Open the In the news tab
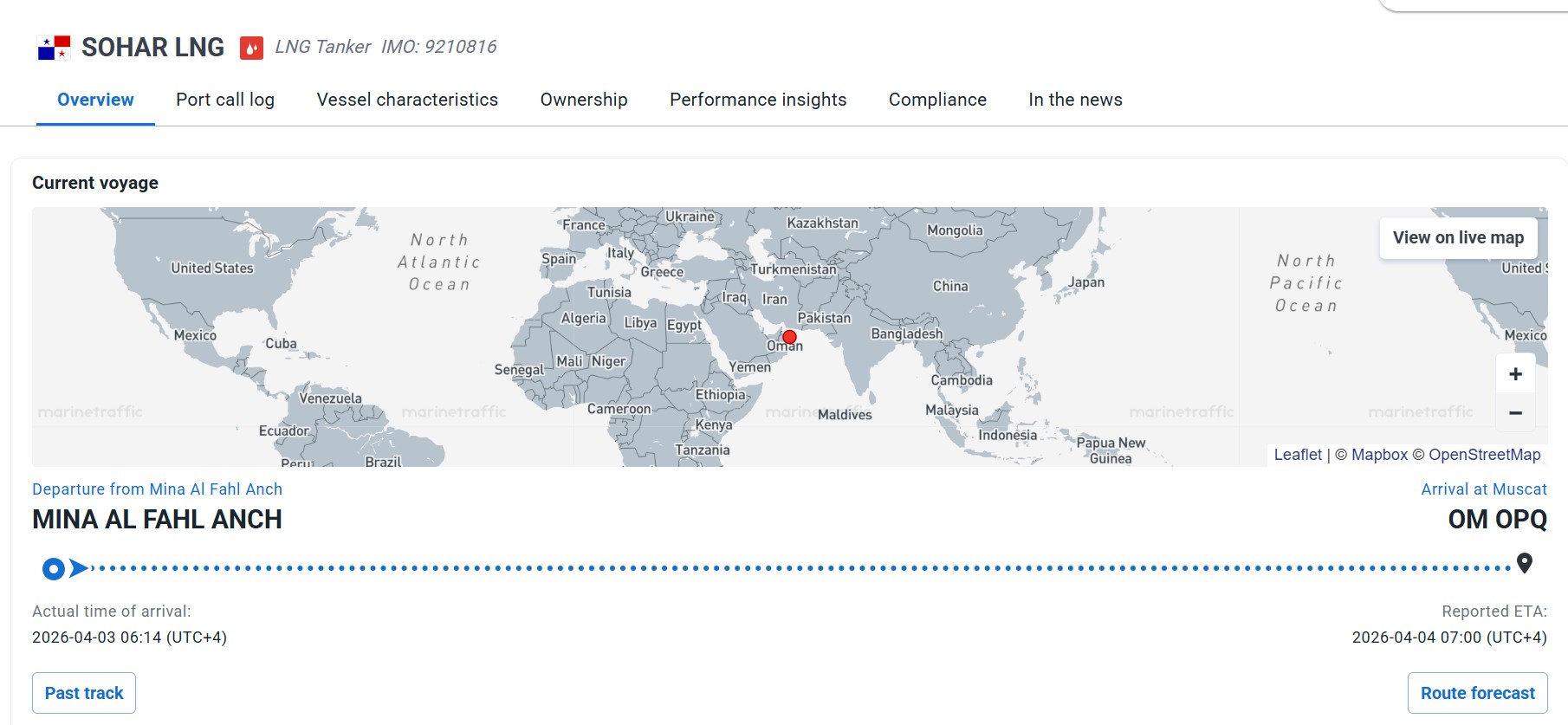1568x725 pixels. click(x=1075, y=100)
